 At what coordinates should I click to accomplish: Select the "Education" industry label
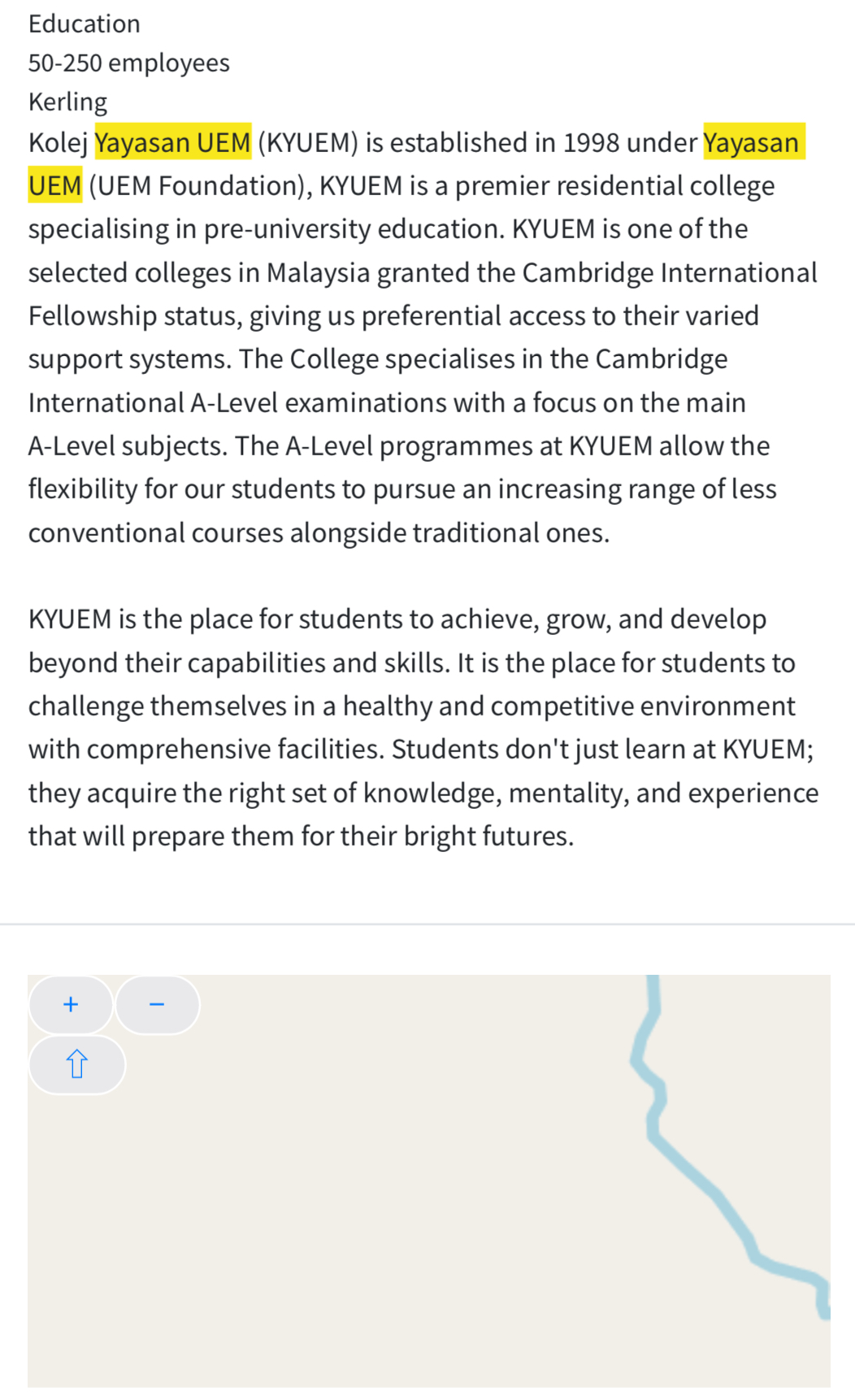85,24
